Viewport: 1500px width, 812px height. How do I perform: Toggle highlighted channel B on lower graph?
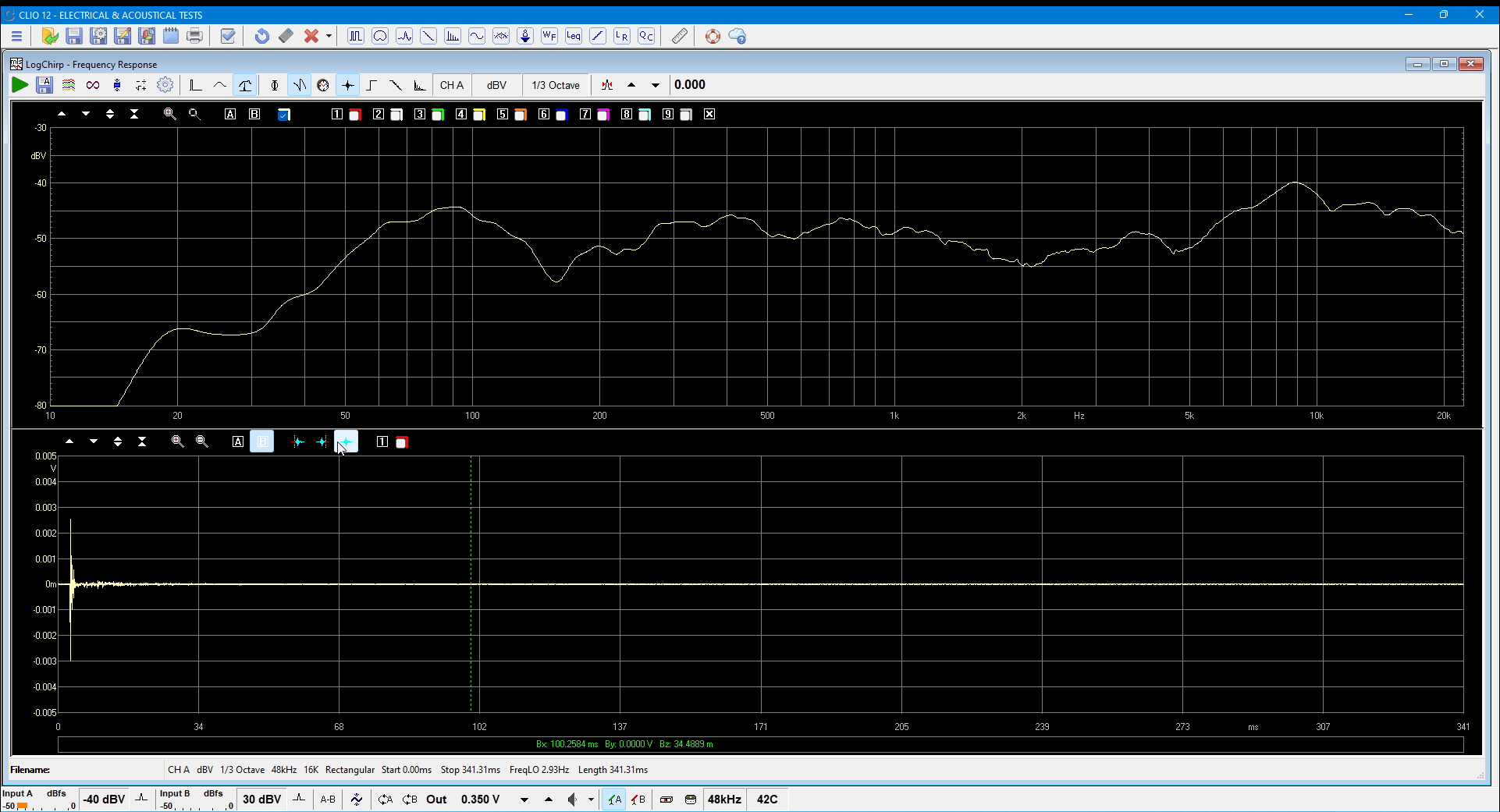coord(262,441)
